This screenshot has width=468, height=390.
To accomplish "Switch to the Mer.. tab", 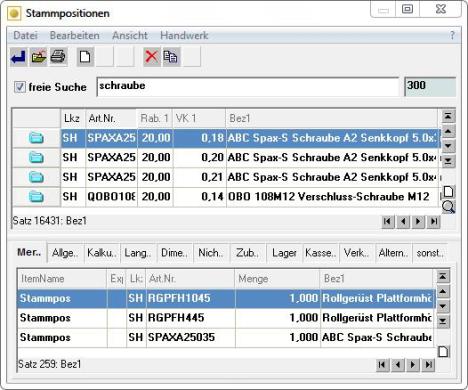I will coord(29,252).
